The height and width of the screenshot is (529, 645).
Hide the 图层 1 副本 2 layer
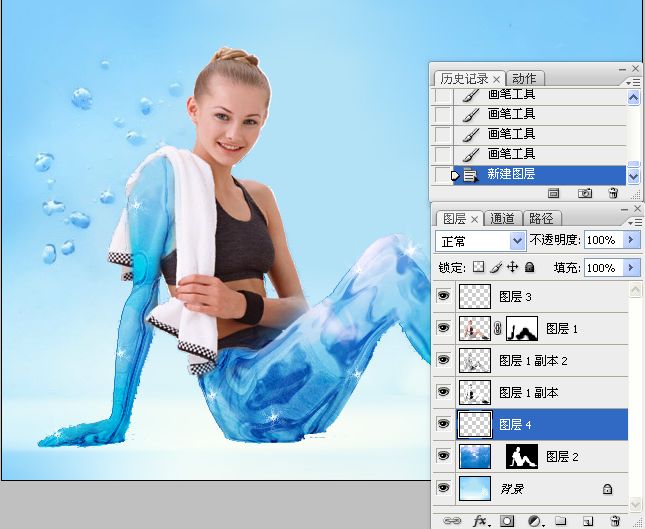444,360
